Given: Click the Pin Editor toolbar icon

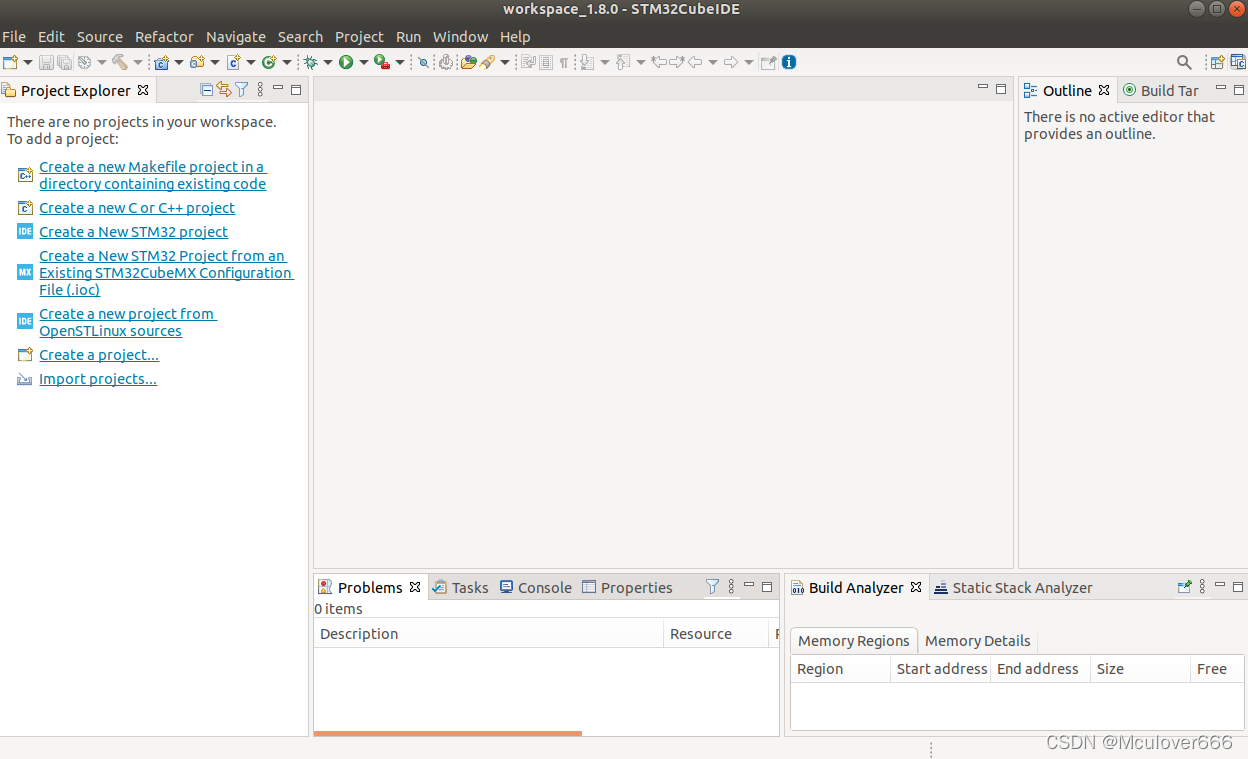Looking at the screenshot, I should pyautogui.click(x=768, y=62).
